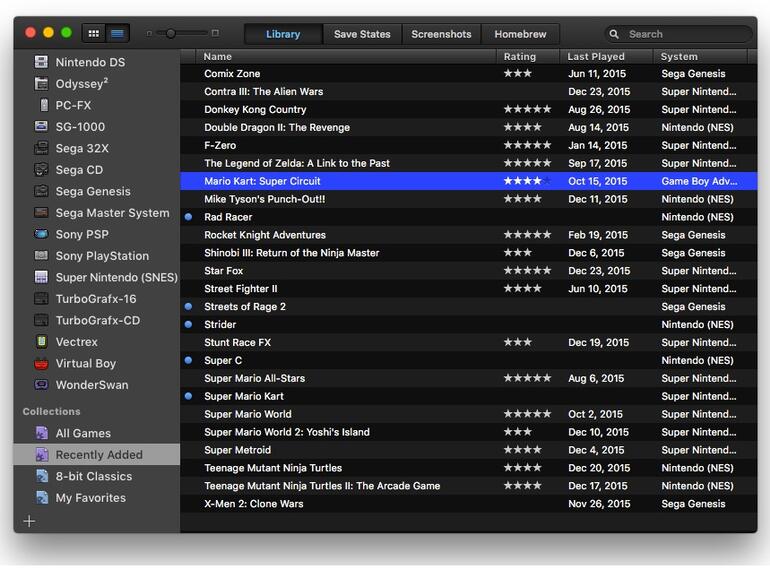Select Super Mario All-Stars
770x578 pixels.
468,378
